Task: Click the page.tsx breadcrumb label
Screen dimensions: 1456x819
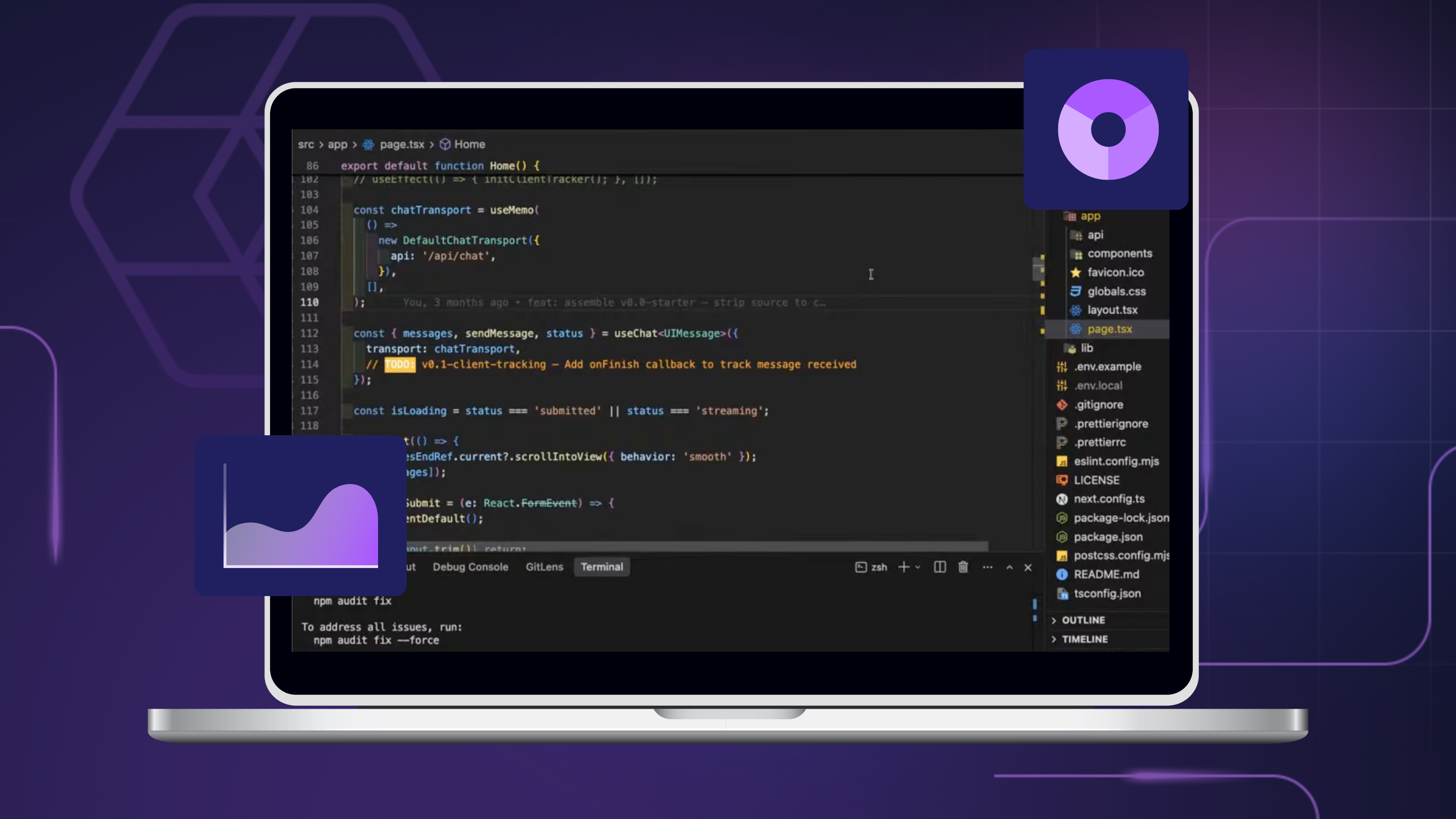Action: [x=402, y=144]
